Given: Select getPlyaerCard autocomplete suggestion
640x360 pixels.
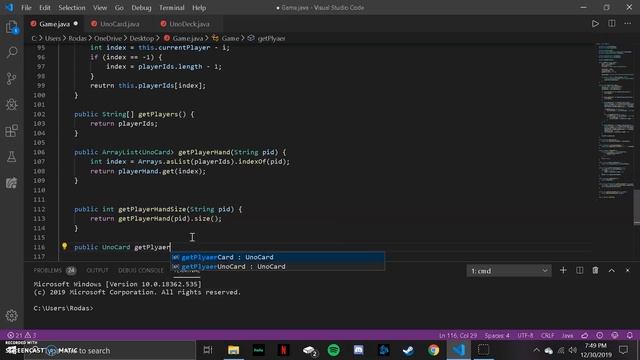Looking at the screenshot, I should point(278,257).
